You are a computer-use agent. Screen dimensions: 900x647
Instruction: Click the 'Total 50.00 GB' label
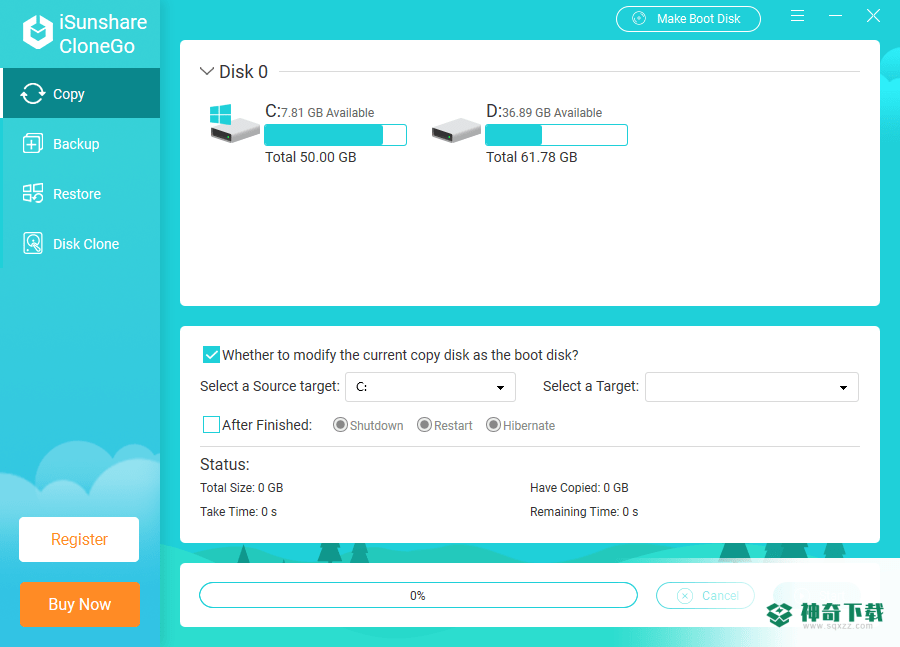coord(311,157)
